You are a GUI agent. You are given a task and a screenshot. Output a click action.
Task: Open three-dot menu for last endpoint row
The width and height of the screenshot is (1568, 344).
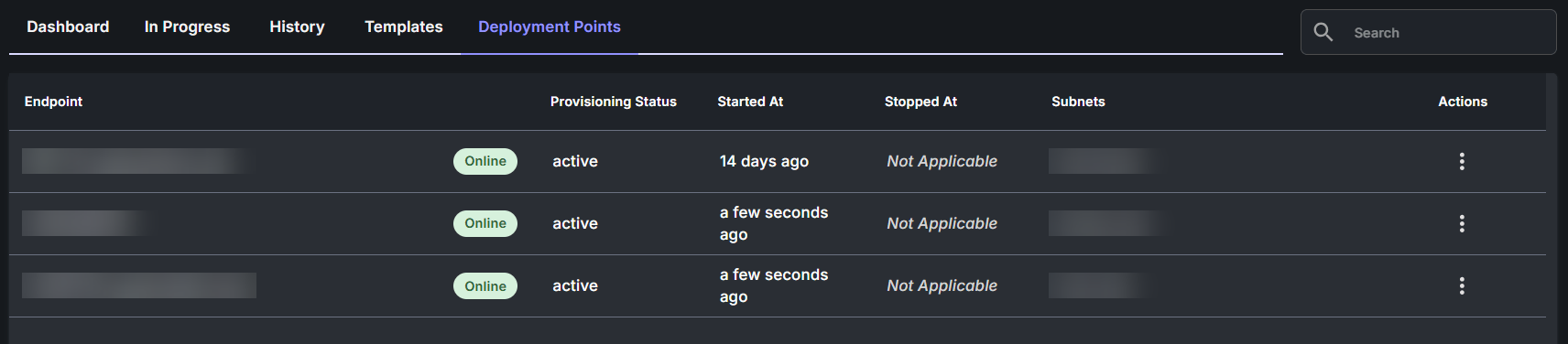(1462, 285)
